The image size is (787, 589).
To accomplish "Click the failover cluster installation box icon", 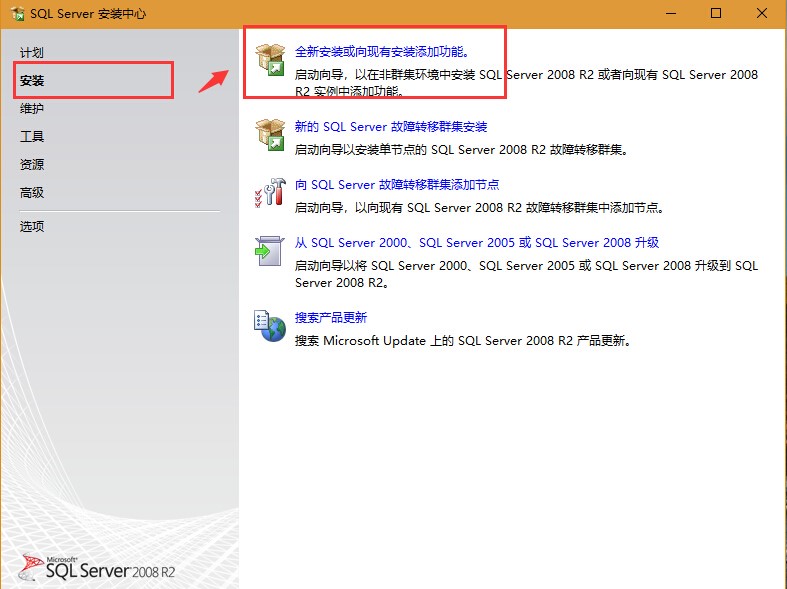I will pyautogui.click(x=270, y=135).
